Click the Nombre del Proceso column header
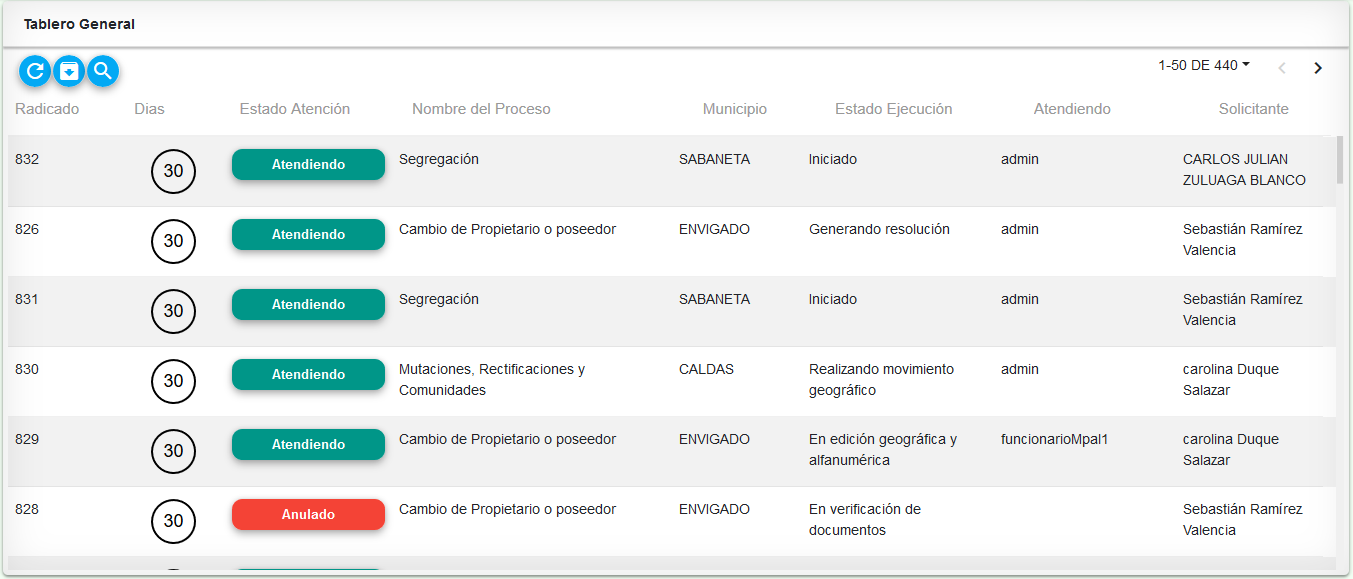 (481, 109)
